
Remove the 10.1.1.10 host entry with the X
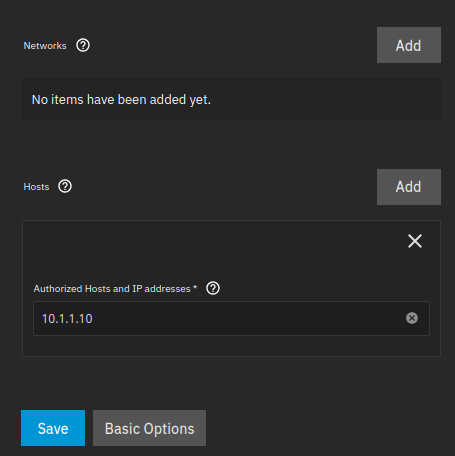click(x=415, y=241)
